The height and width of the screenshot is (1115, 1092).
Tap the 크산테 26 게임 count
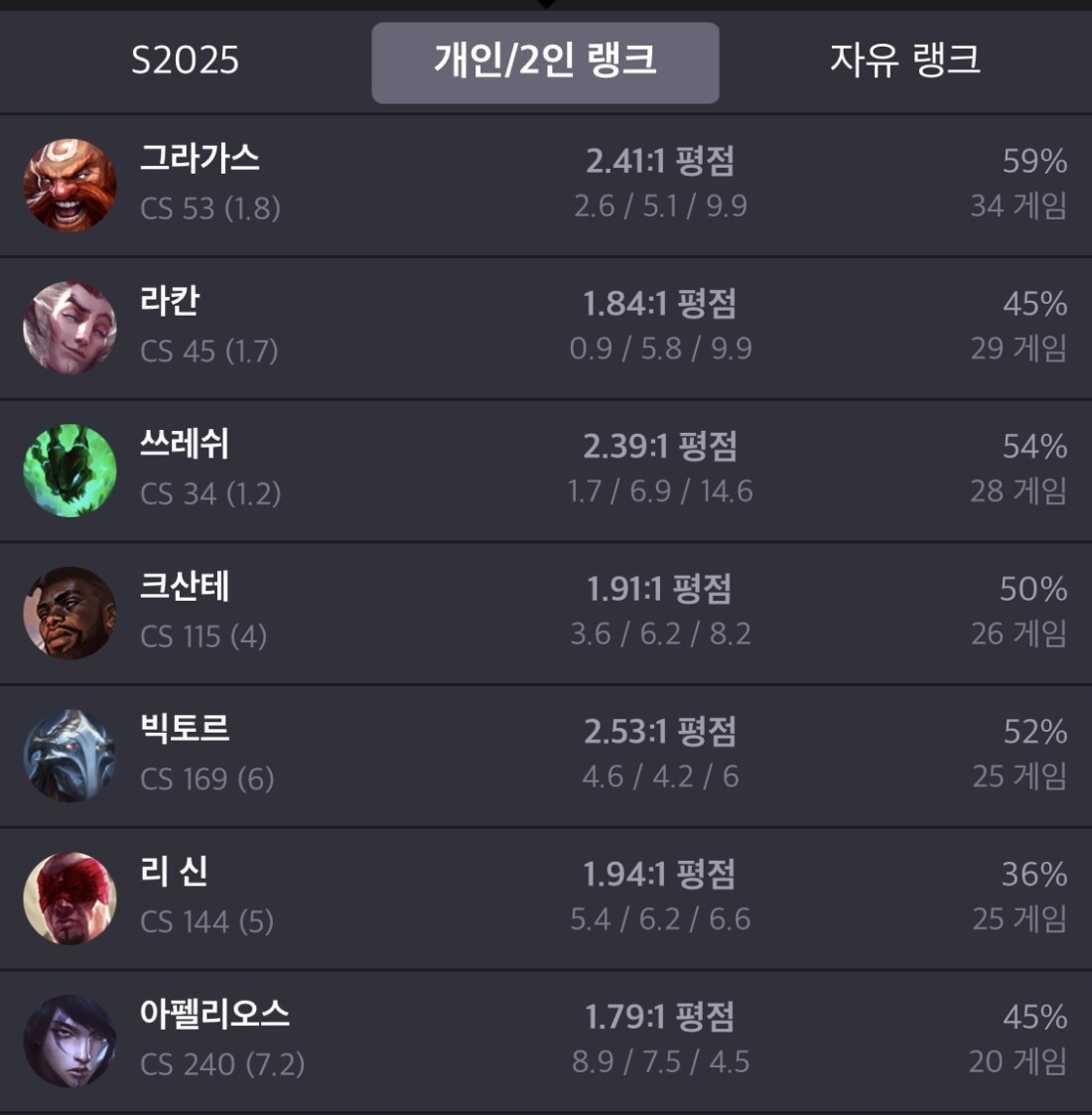point(1019,633)
